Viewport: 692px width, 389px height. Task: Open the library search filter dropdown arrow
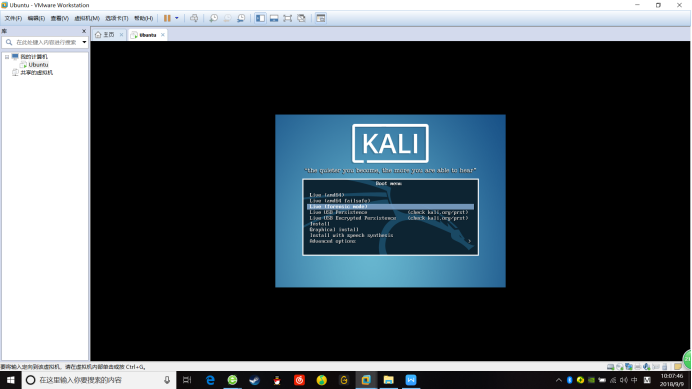(x=84, y=42)
